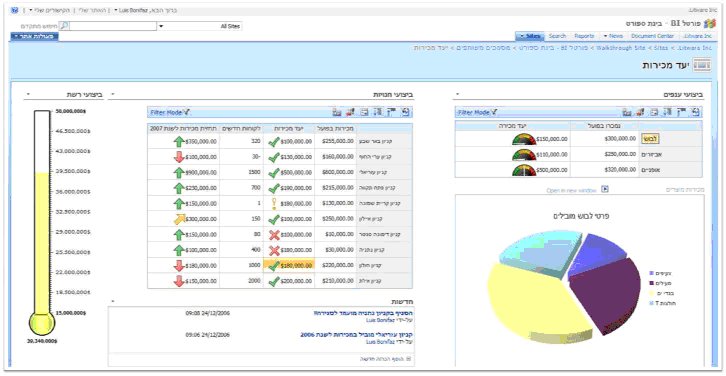The image size is (726, 376).
Task: Open the Document Center tab
Action: [x=652, y=36]
